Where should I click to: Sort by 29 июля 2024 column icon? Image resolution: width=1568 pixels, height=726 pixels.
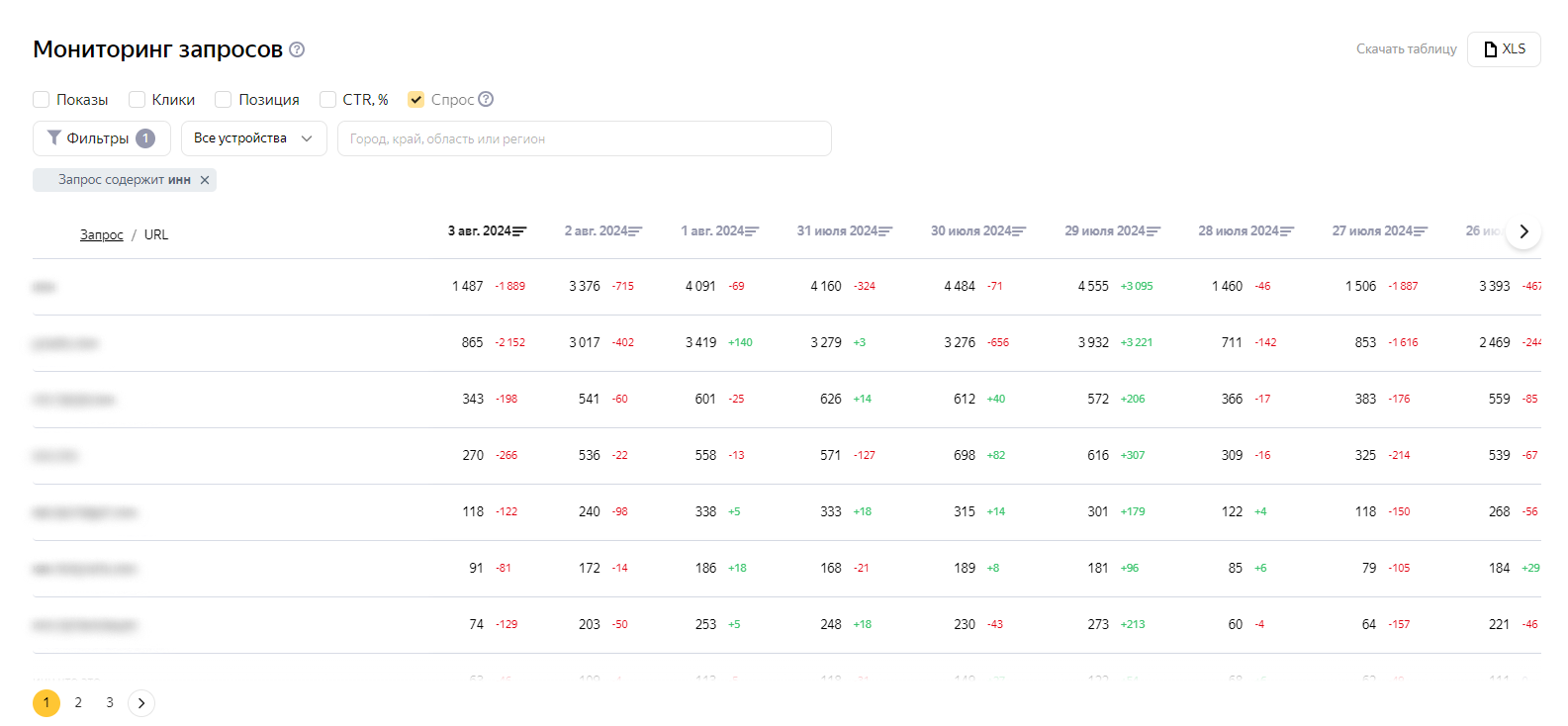1153,231
